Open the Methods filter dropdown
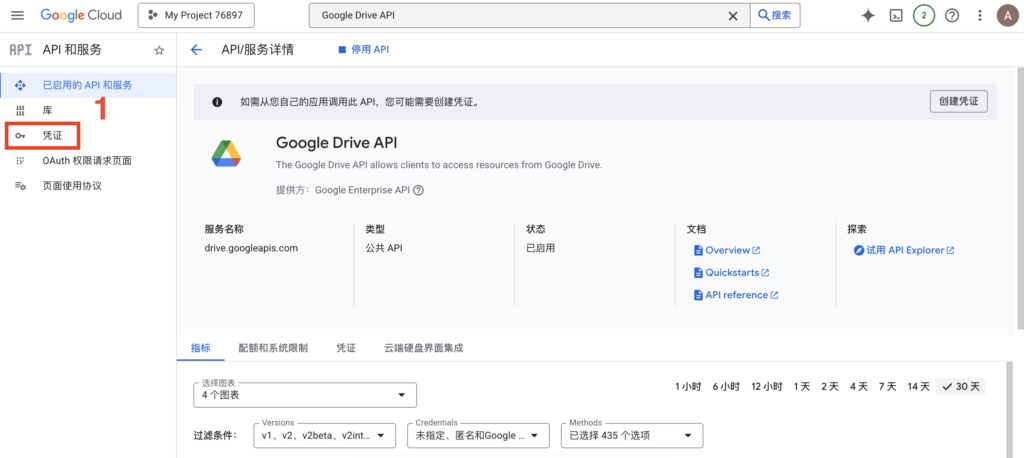Viewport: 1024px width, 458px height. pos(631,436)
